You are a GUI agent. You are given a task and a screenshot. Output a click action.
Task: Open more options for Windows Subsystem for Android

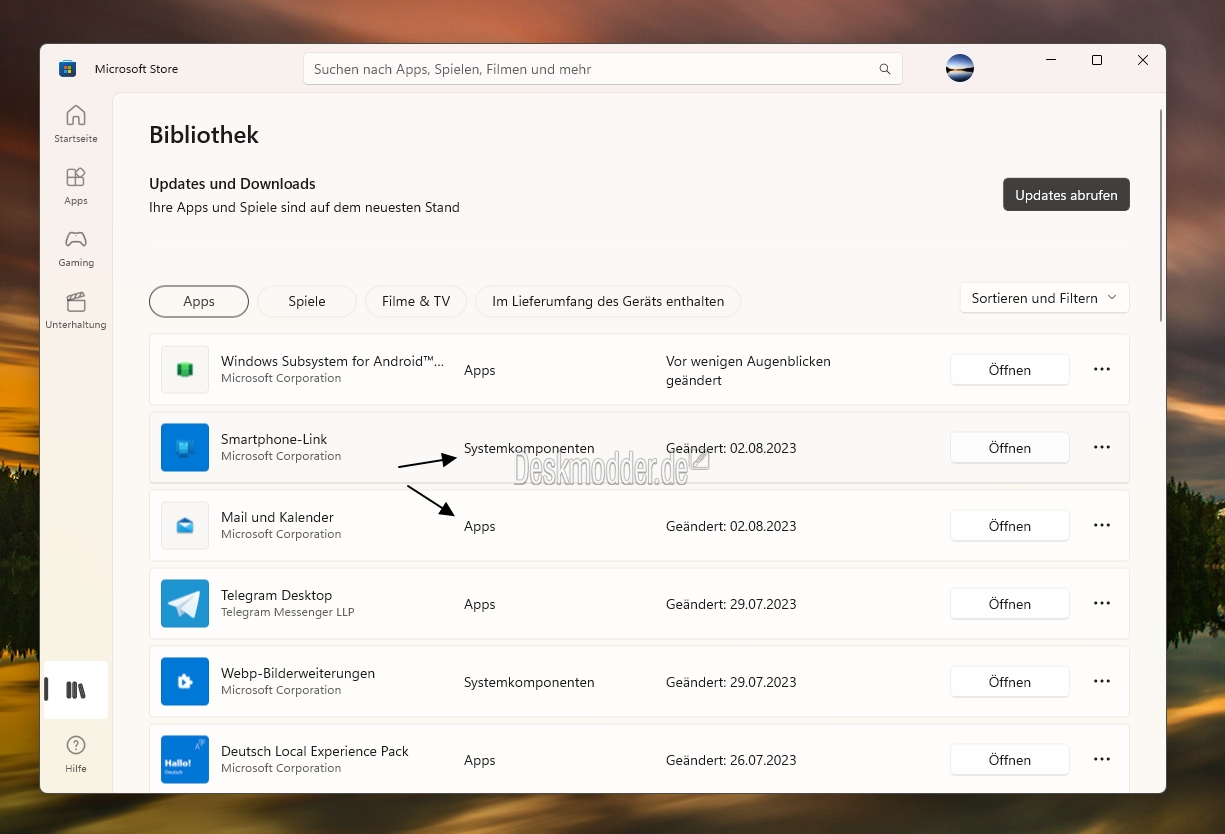pos(1102,370)
